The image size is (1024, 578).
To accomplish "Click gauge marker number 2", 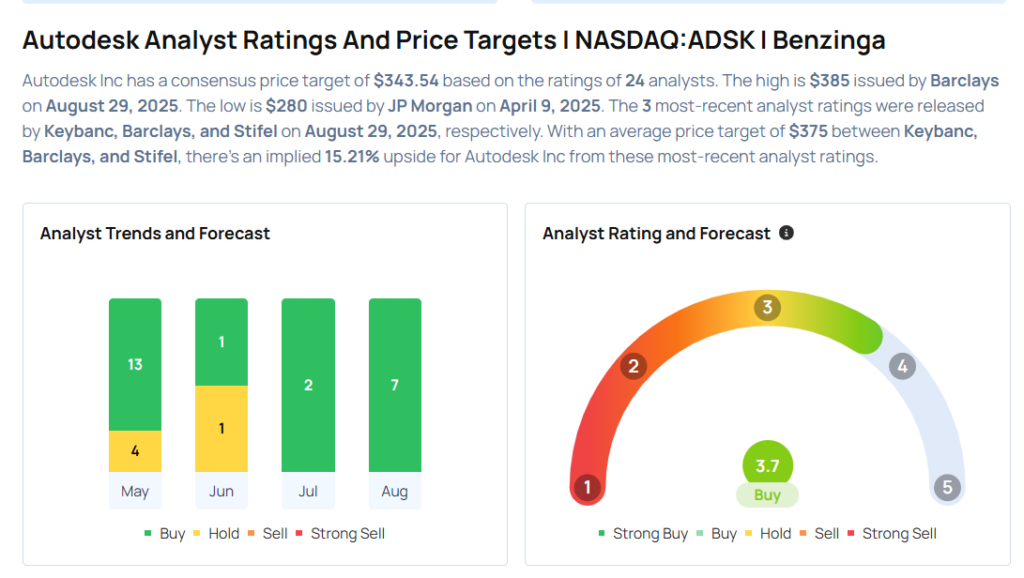I will (x=632, y=366).
